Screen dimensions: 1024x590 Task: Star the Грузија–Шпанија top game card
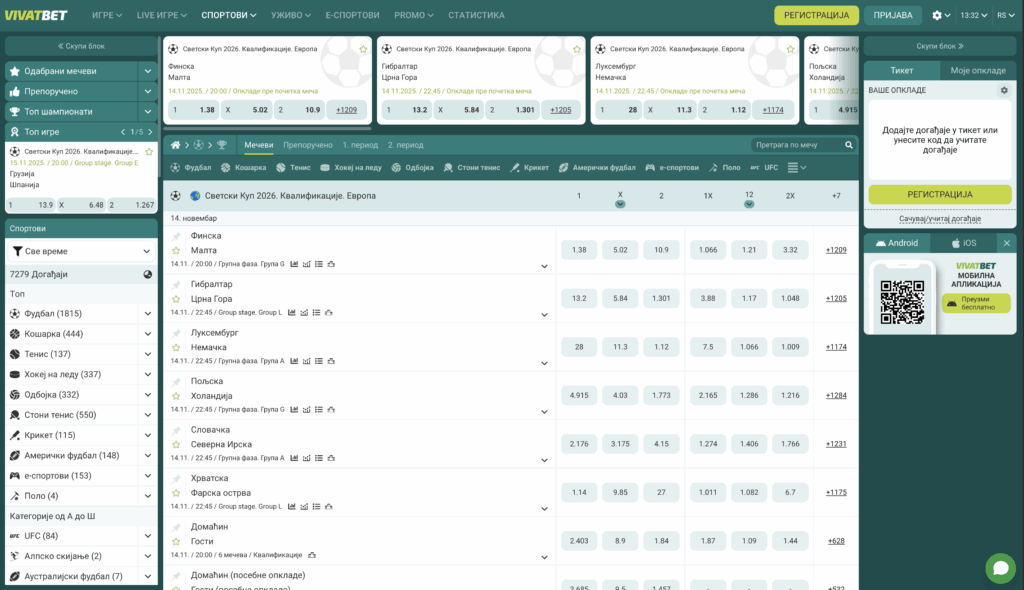click(149, 152)
